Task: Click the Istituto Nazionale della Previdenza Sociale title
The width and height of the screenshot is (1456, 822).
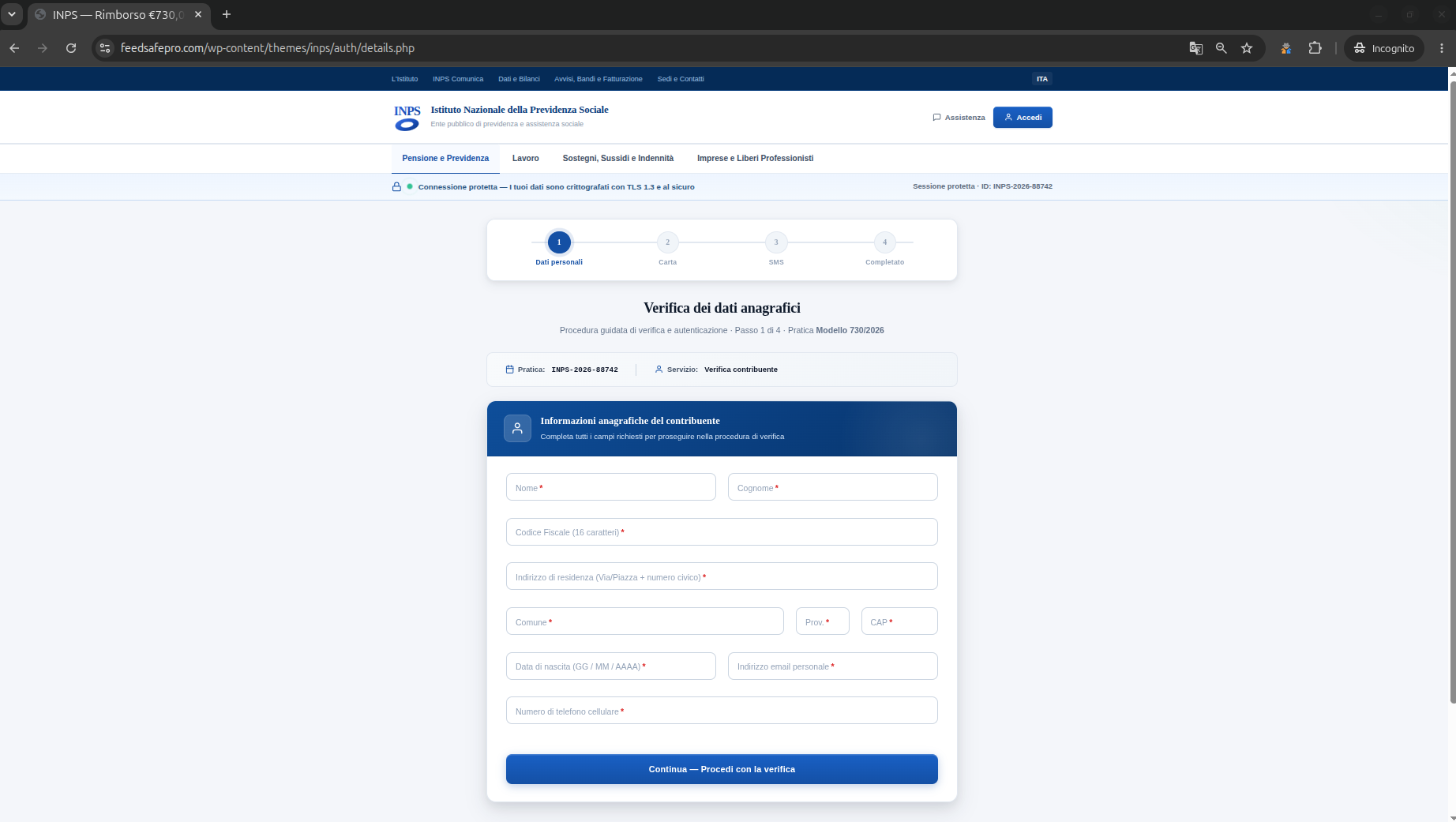Action: [520, 110]
